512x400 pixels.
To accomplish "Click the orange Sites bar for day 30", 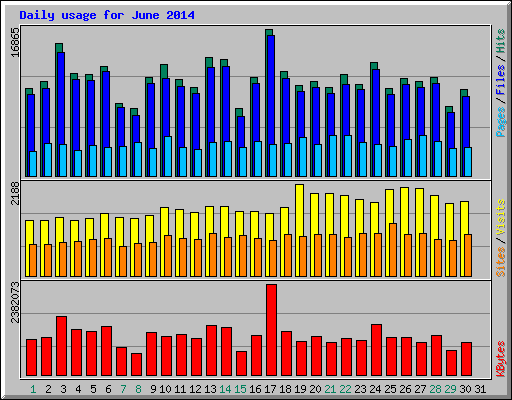I will [468, 255].
